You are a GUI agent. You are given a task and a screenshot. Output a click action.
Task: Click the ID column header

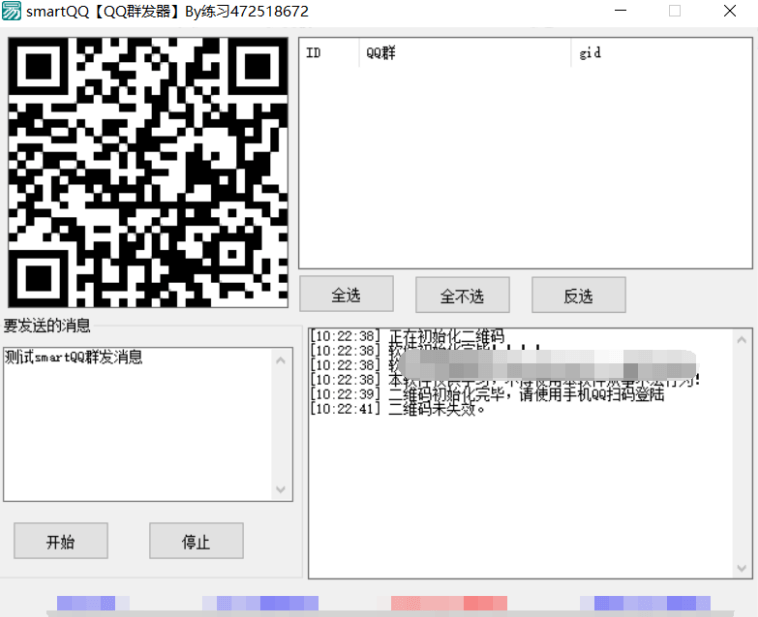click(329, 53)
